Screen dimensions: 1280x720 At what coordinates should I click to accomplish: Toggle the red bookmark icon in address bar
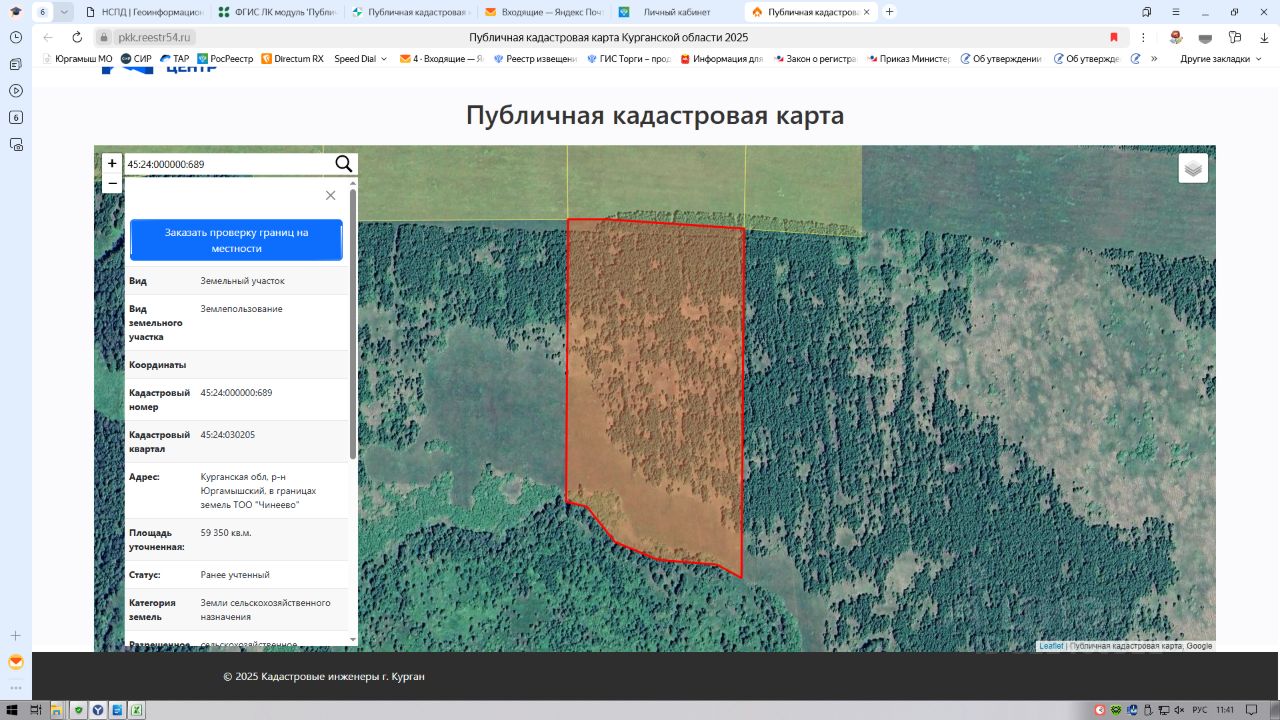coord(1114,37)
